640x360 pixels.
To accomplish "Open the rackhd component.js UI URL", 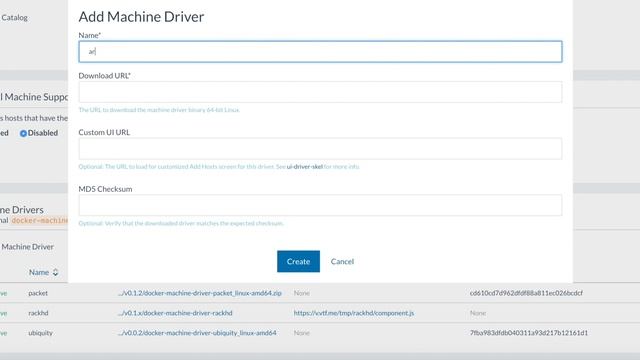I will click(354, 313).
